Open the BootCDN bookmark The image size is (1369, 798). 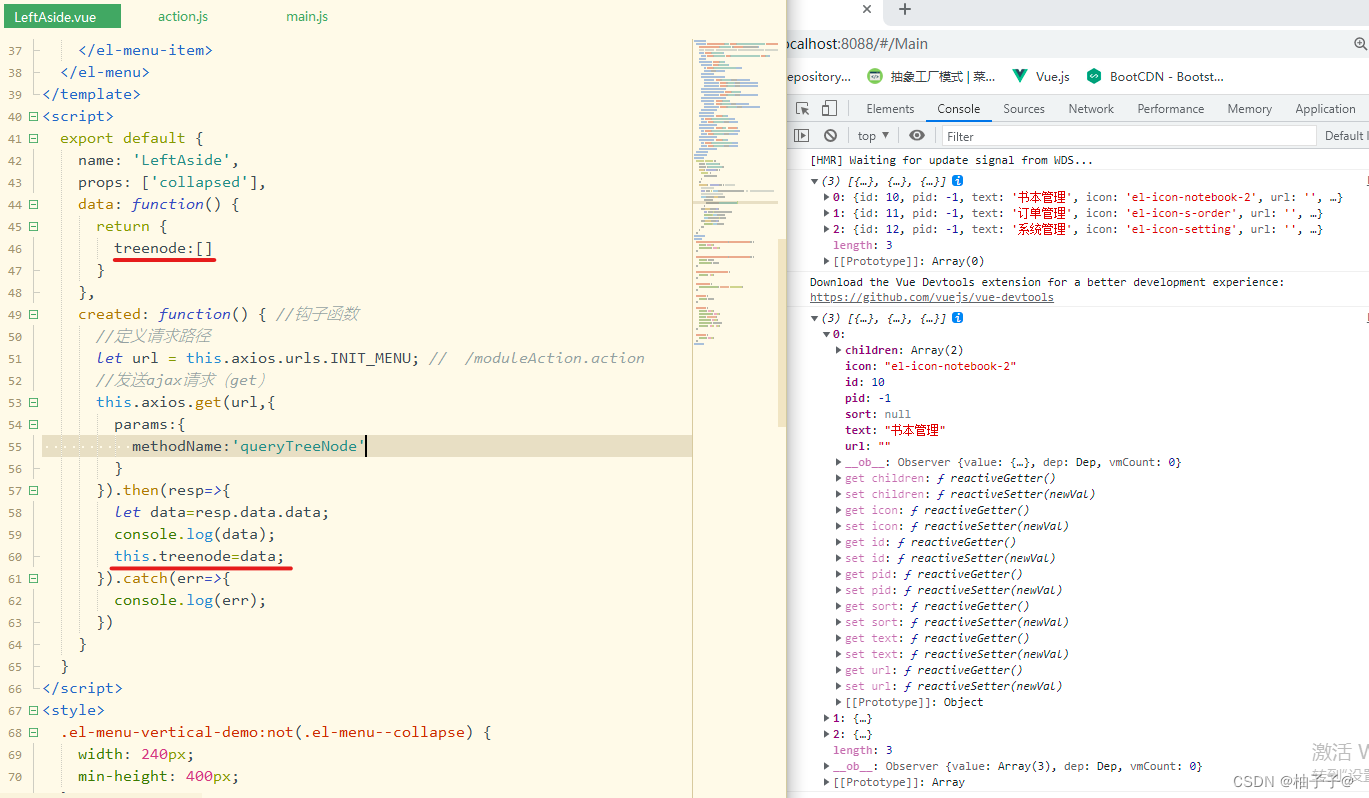1155,76
